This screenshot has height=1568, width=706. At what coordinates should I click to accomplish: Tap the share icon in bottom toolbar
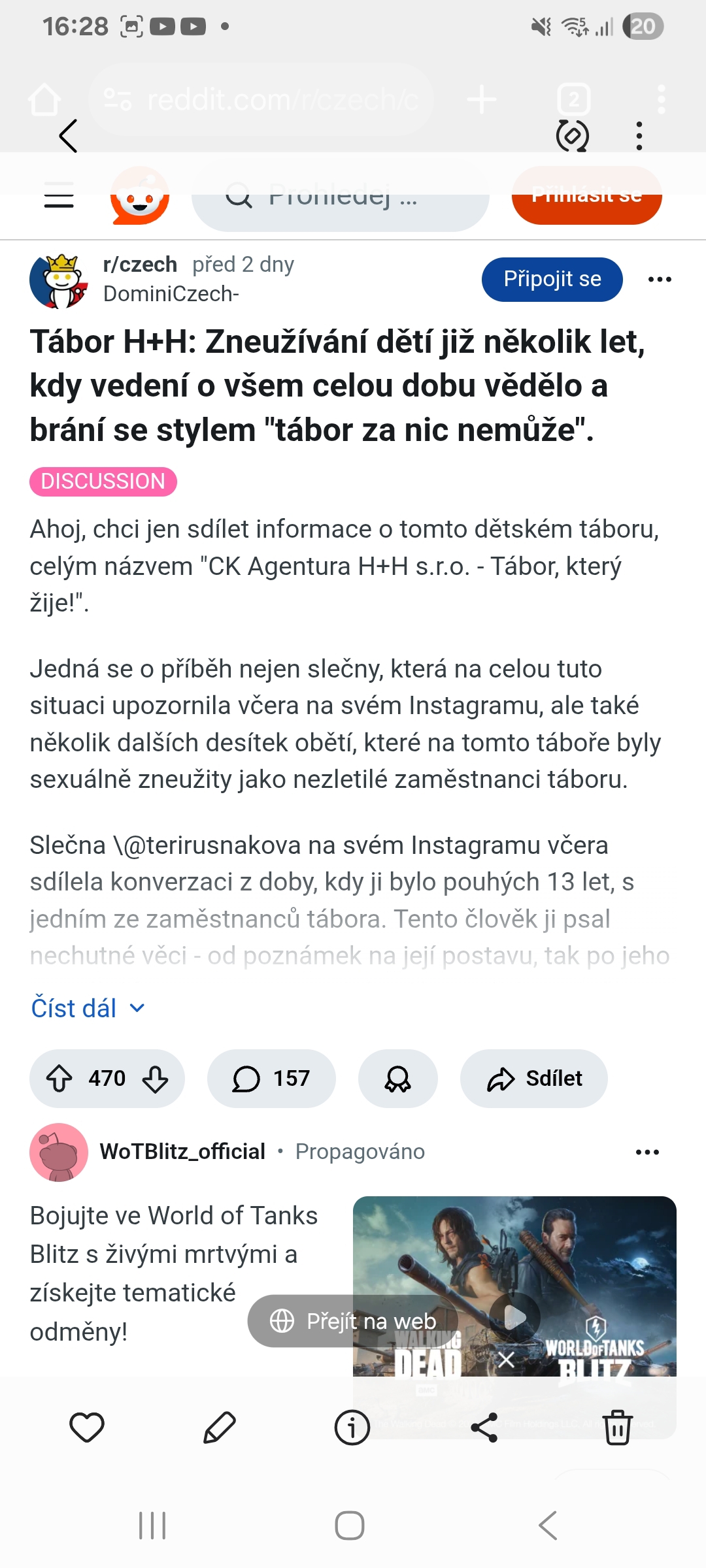pos(484,1427)
